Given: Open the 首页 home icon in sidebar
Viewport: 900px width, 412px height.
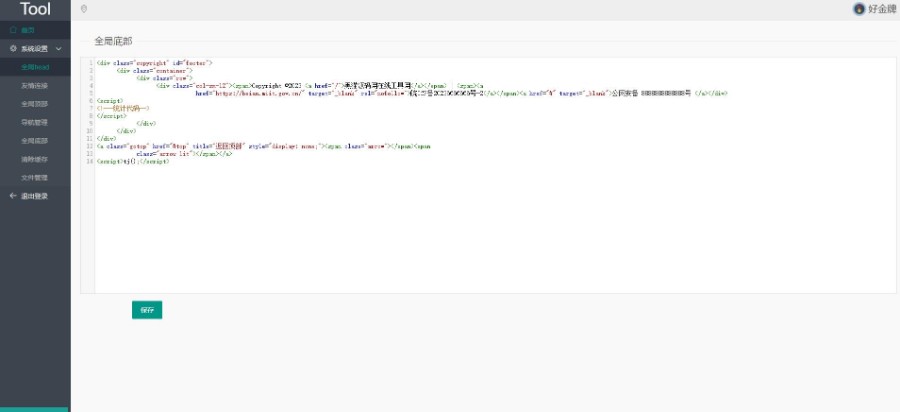Looking at the screenshot, I should point(13,30).
